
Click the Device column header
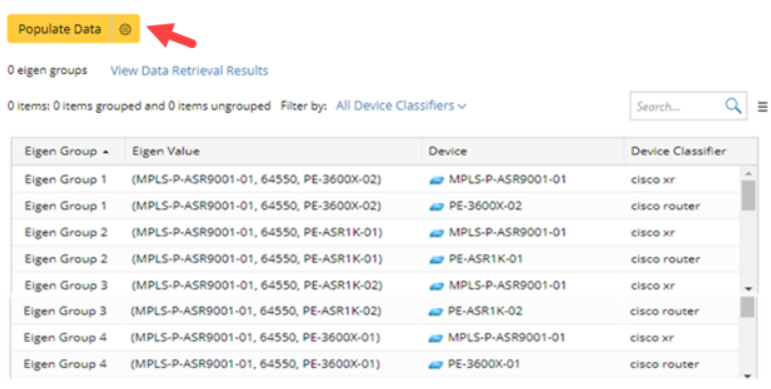(x=447, y=151)
